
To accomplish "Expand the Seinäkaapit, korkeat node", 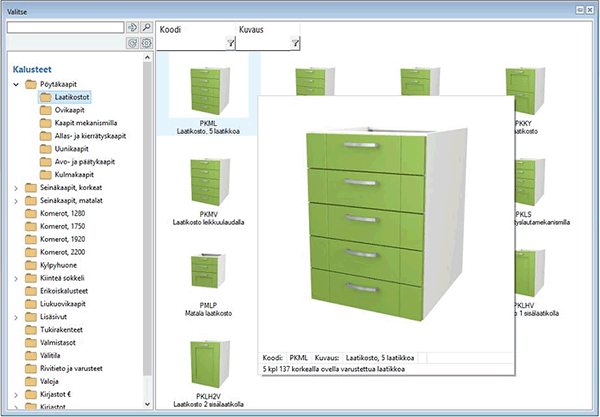I will point(15,187).
